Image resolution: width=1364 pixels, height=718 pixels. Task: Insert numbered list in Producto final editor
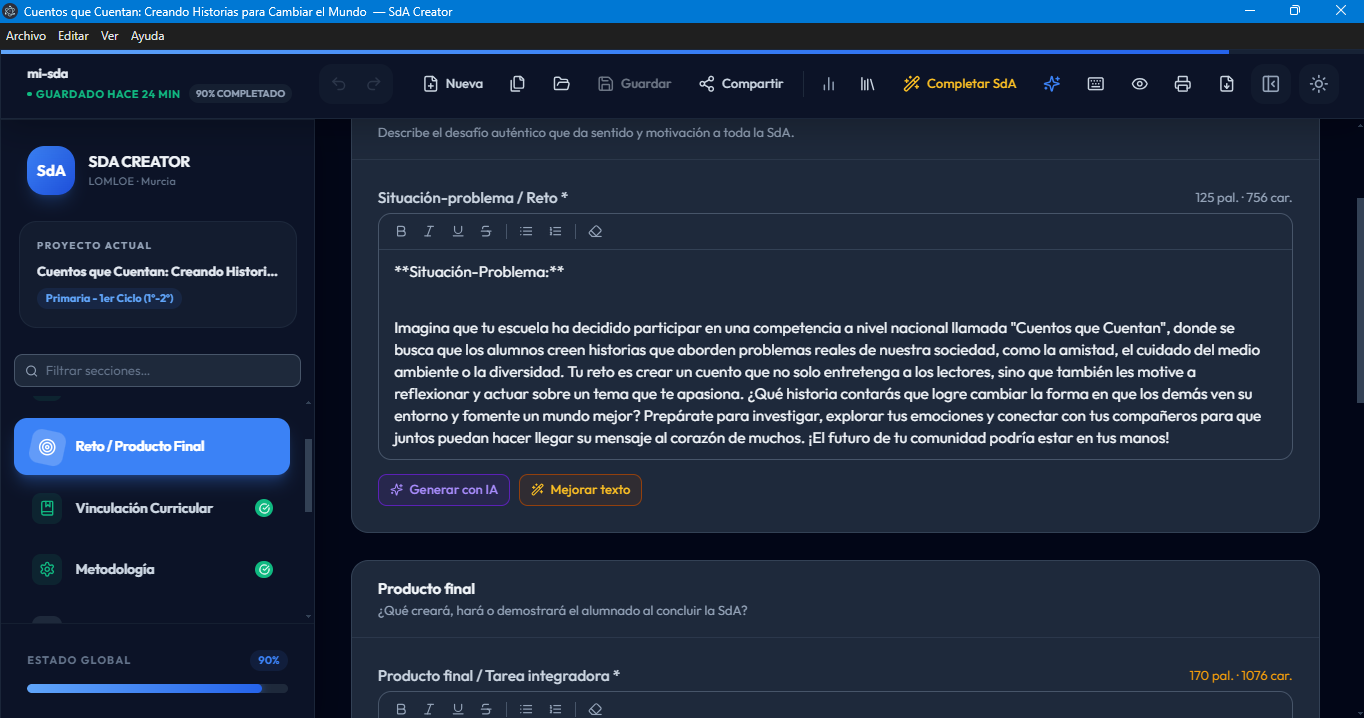tap(555, 709)
